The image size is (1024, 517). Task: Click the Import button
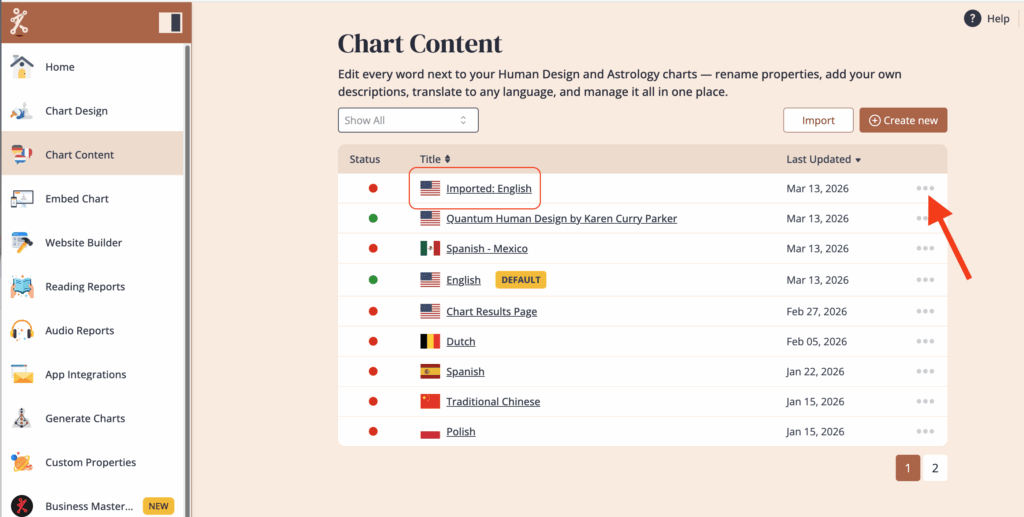coord(818,120)
